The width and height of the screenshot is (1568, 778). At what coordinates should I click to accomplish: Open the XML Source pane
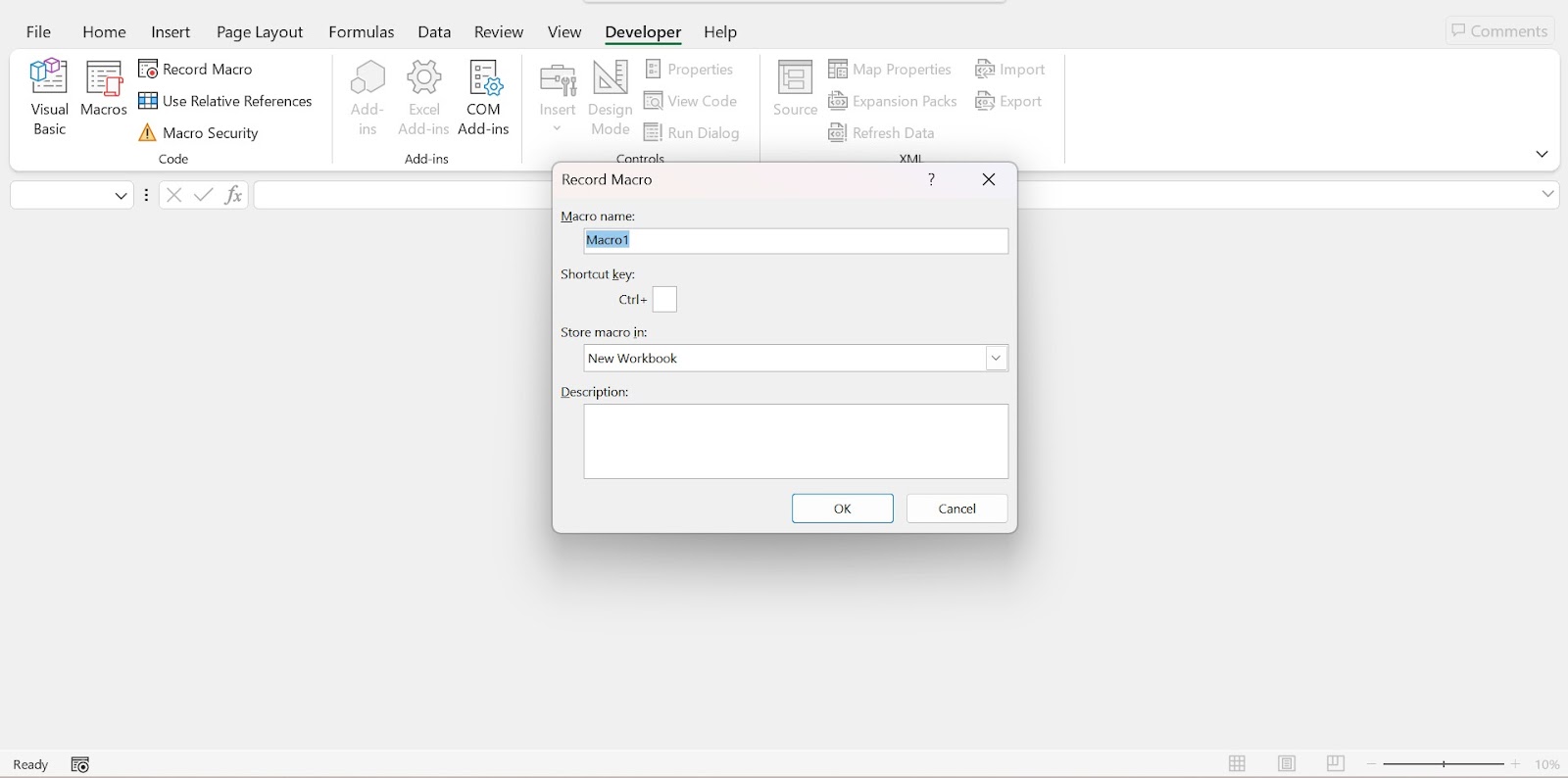pyautogui.click(x=795, y=89)
